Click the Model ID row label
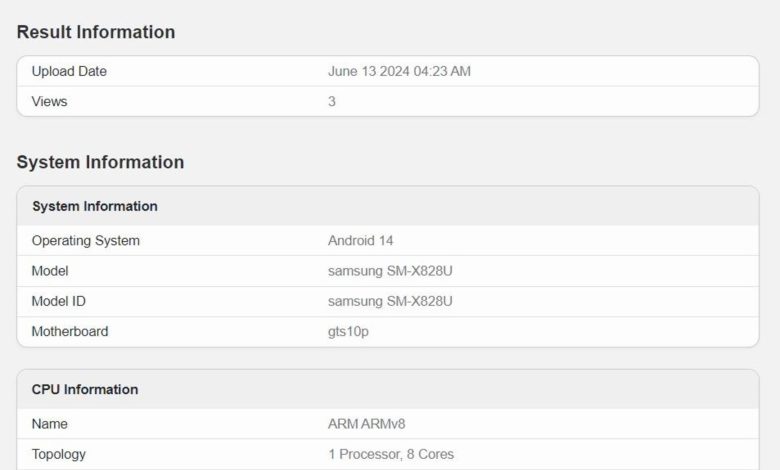The height and width of the screenshot is (470, 780). 60,301
